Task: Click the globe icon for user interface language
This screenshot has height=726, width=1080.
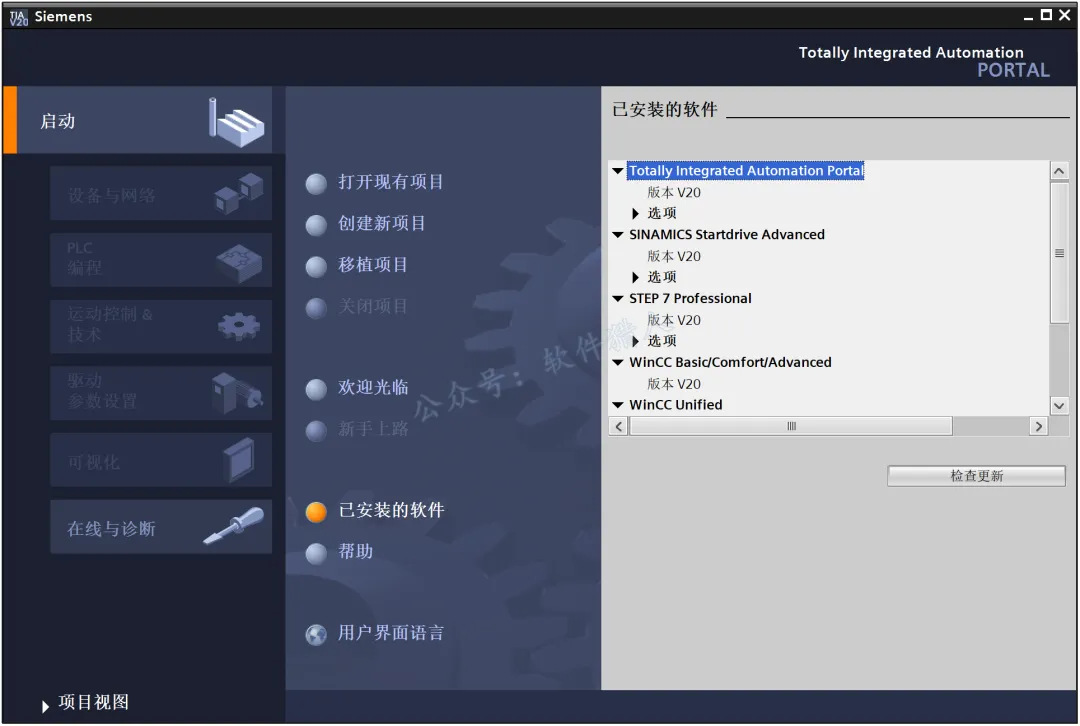Action: (x=316, y=634)
